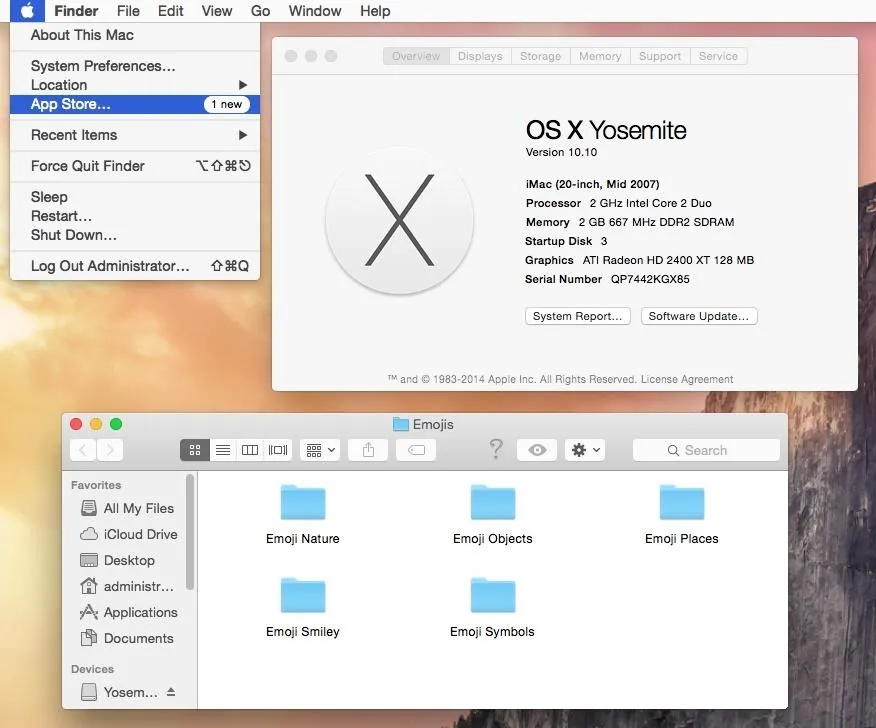Switch Finder to icon view

tap(194, 450)
